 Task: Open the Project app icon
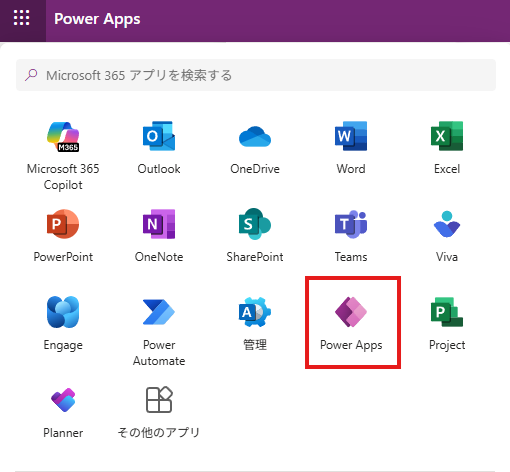click(x=447, y=312)
